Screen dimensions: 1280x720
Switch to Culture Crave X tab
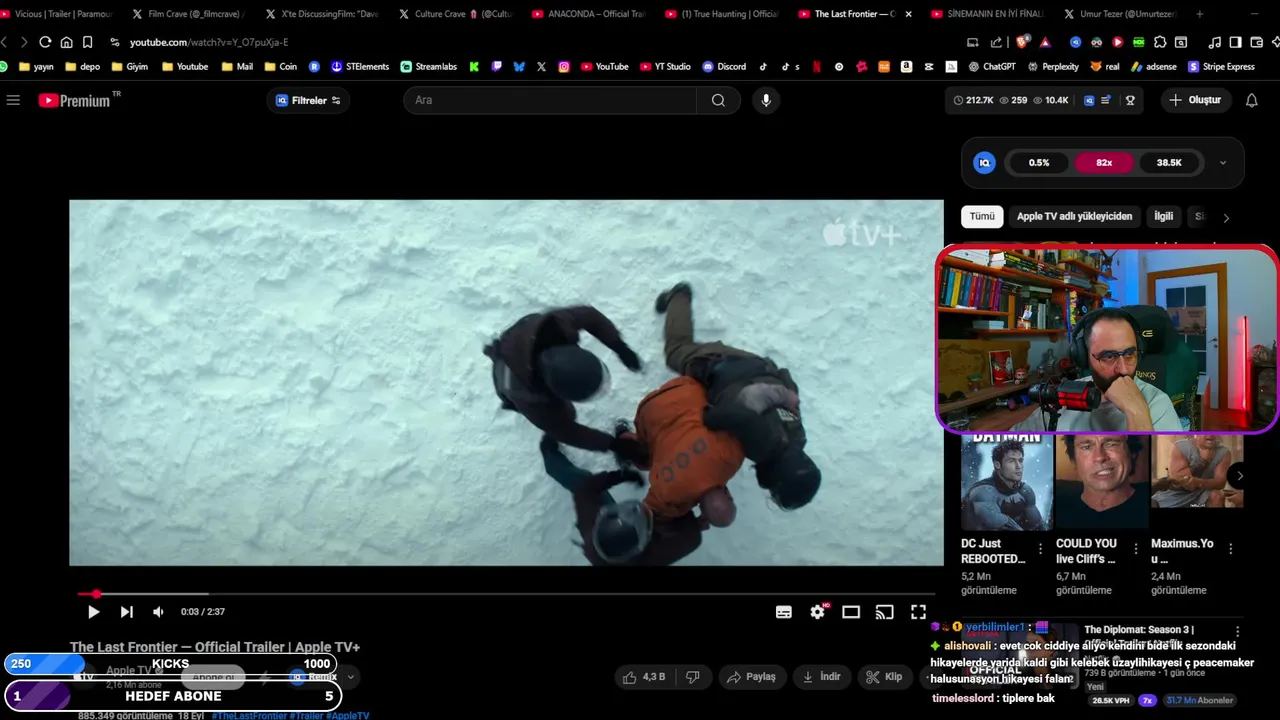(455, 14)
